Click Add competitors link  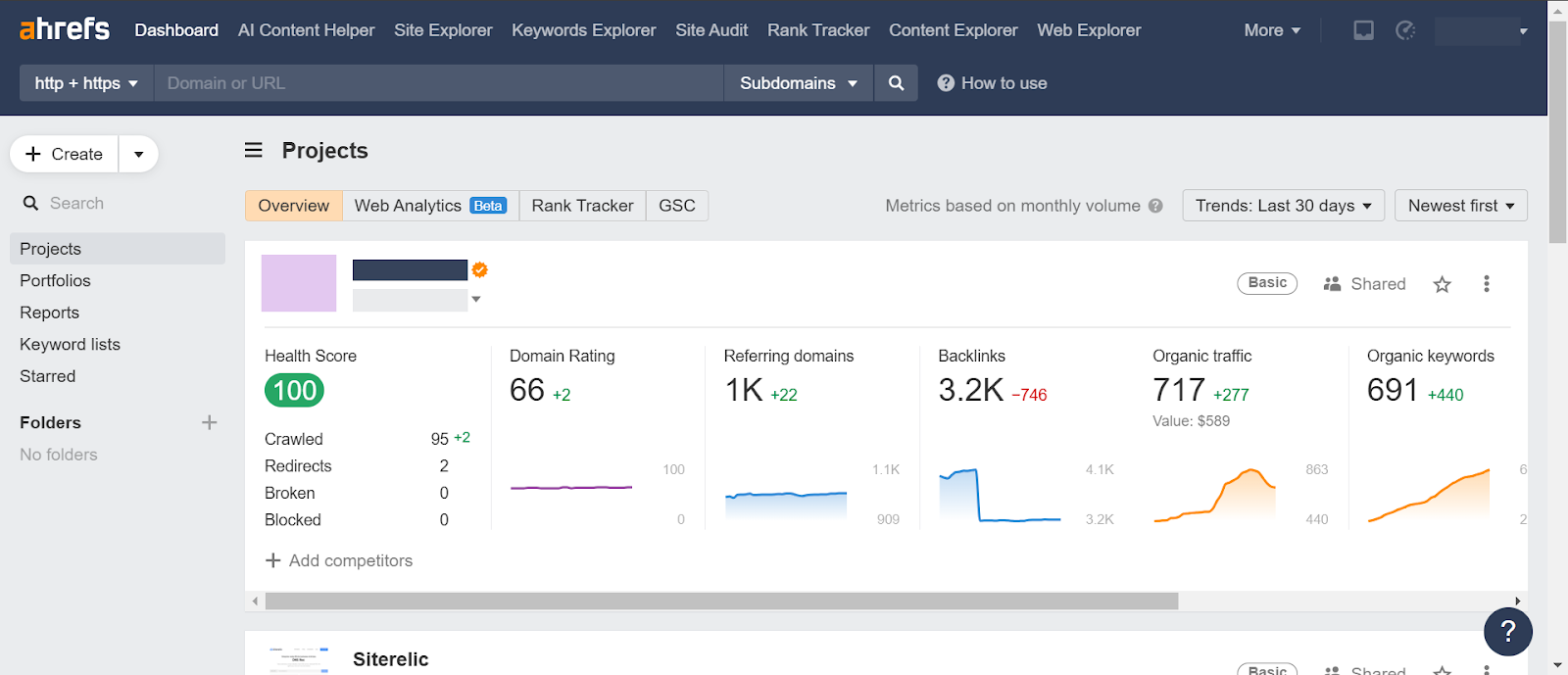[x=339, y=560]
